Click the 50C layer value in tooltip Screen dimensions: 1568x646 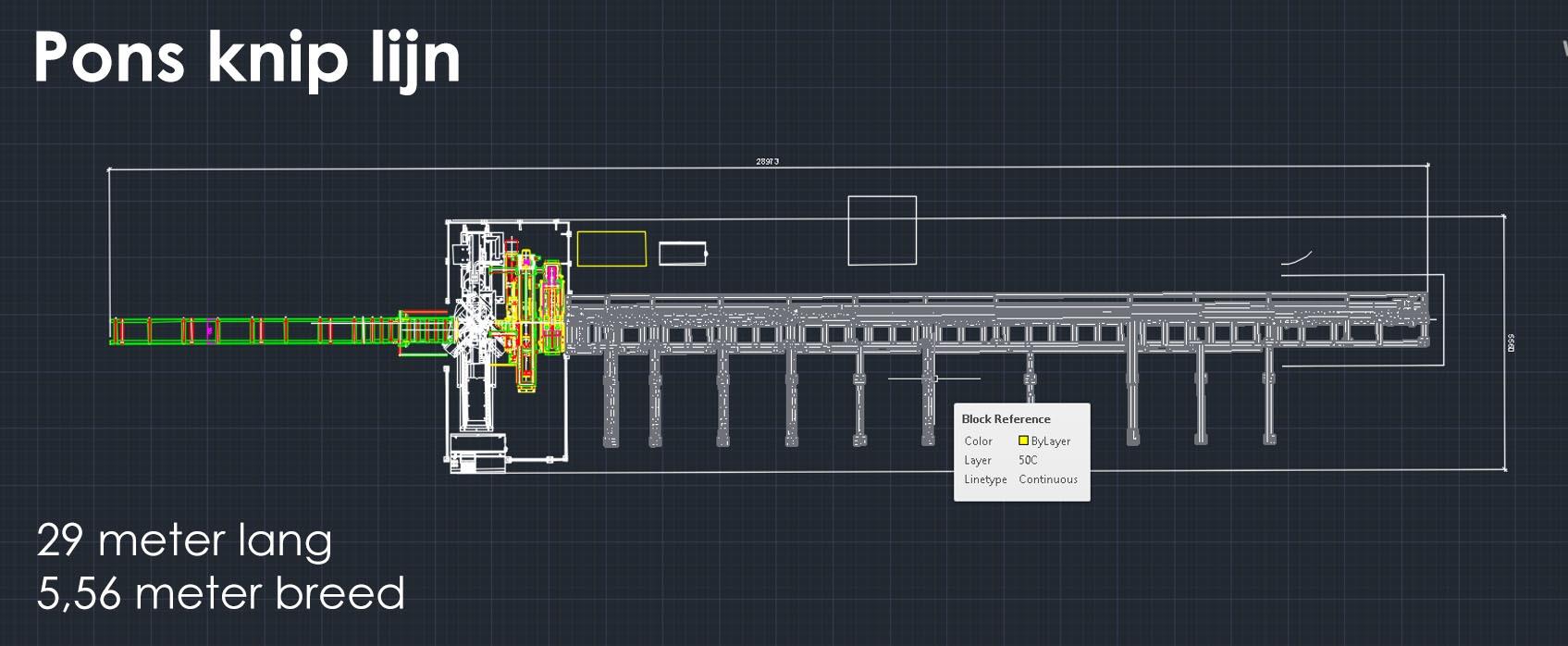pyautogui.click(x=1028, y=460)
